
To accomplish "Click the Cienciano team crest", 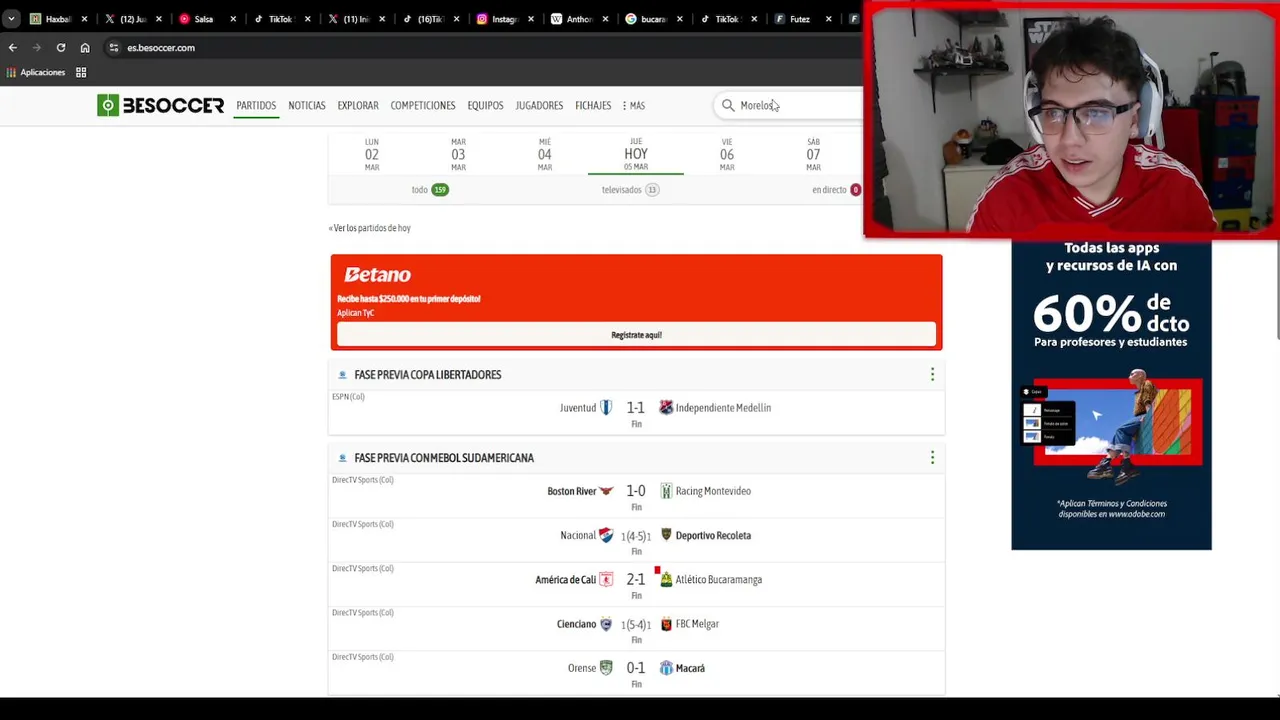I will 606,624.
